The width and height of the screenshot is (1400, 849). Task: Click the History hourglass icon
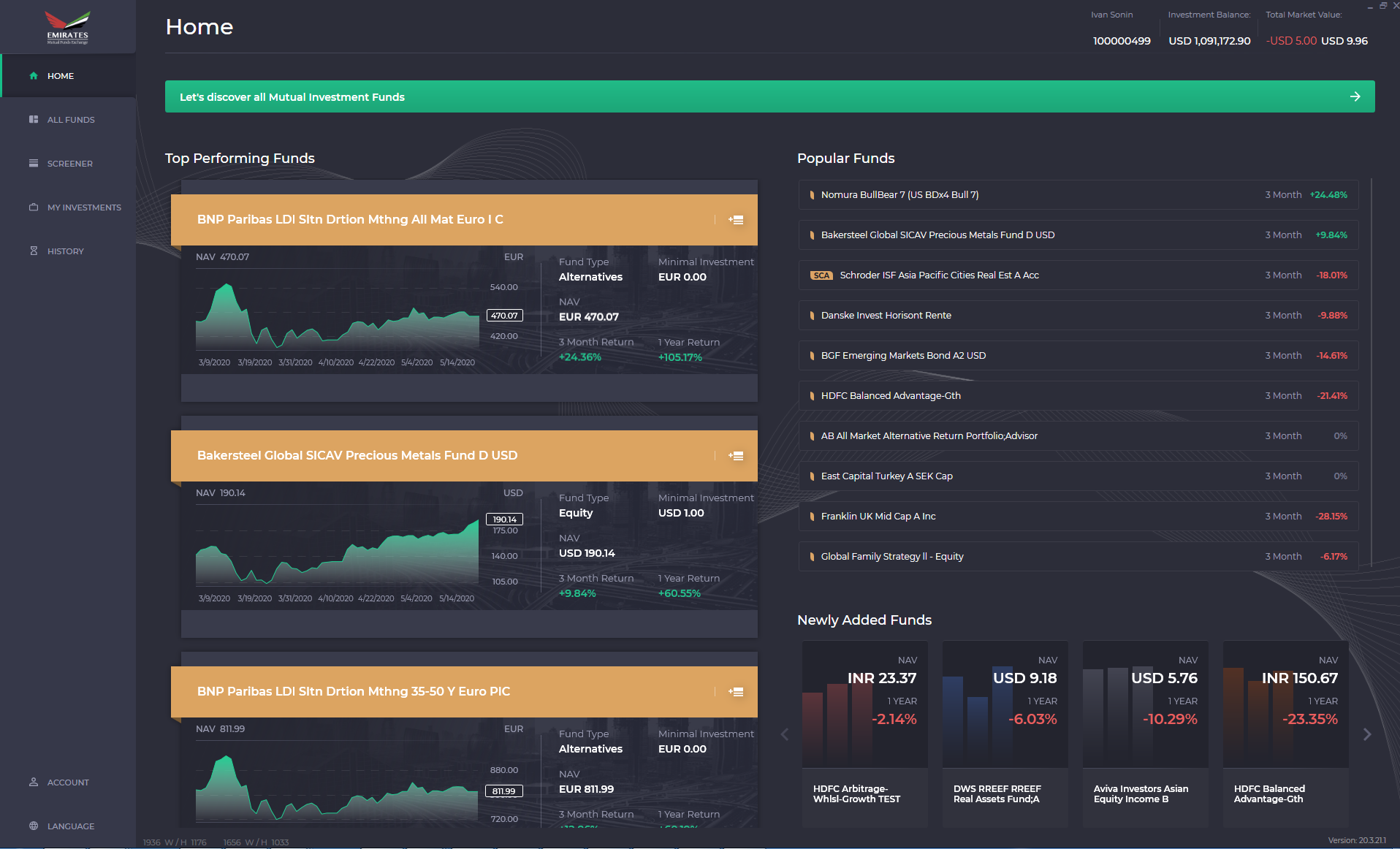coord(34,251)
